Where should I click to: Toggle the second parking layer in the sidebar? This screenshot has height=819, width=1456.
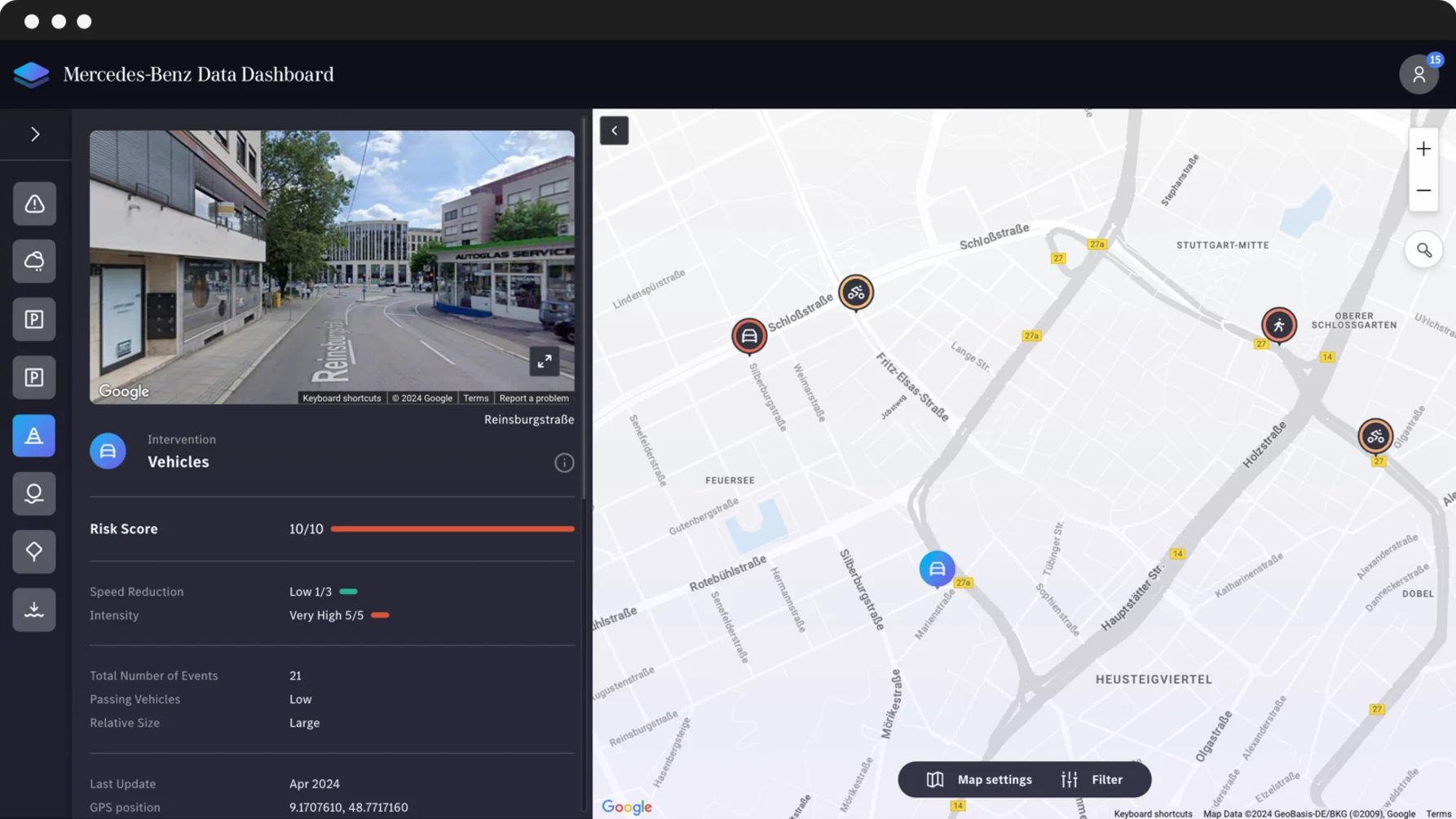pos(33,377)
